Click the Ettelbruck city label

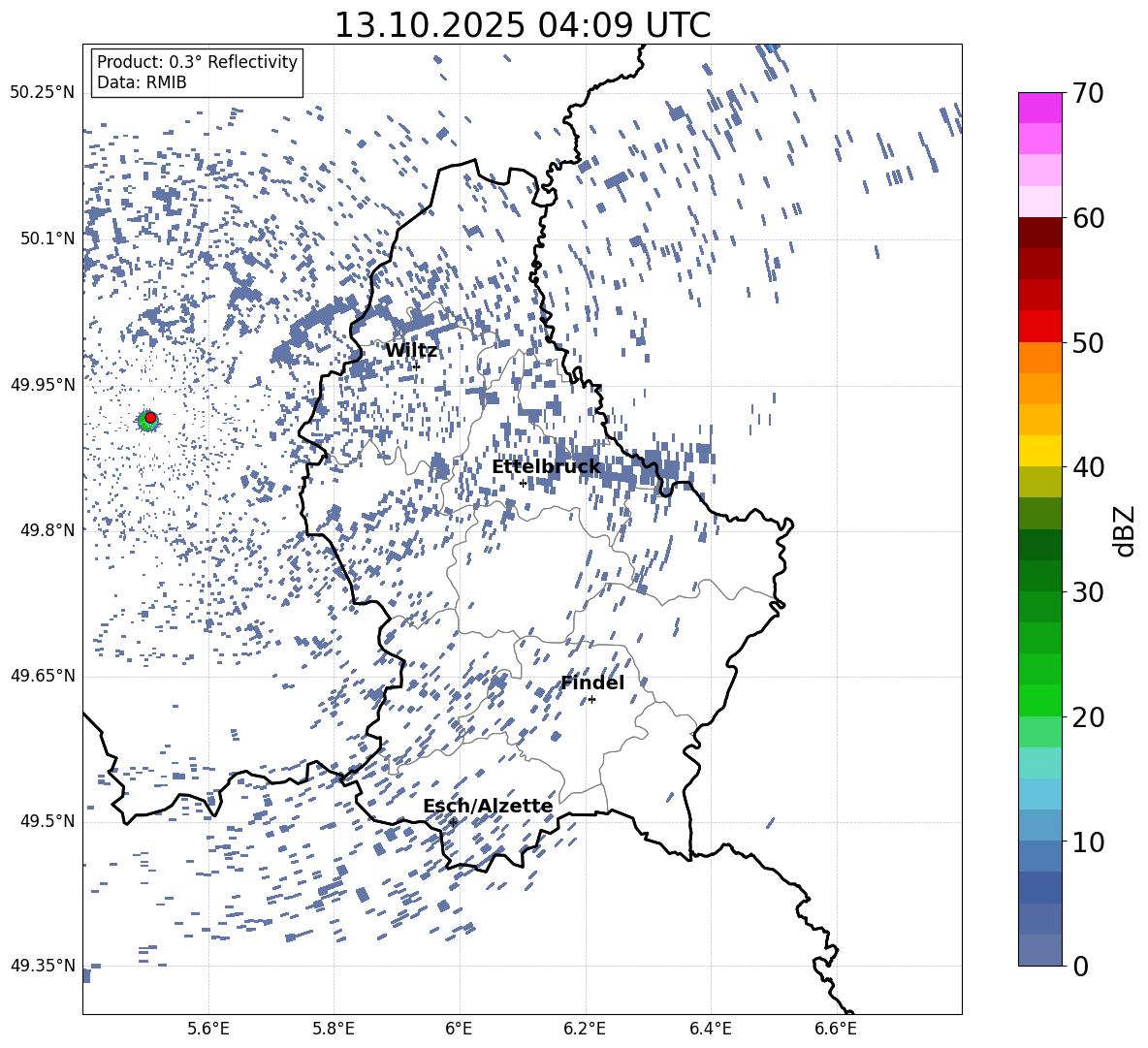[546, 467]
